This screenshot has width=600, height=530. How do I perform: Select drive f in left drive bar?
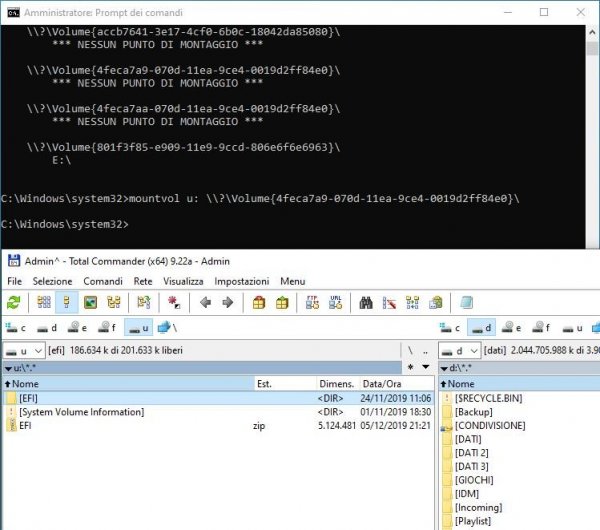point(107,328)
